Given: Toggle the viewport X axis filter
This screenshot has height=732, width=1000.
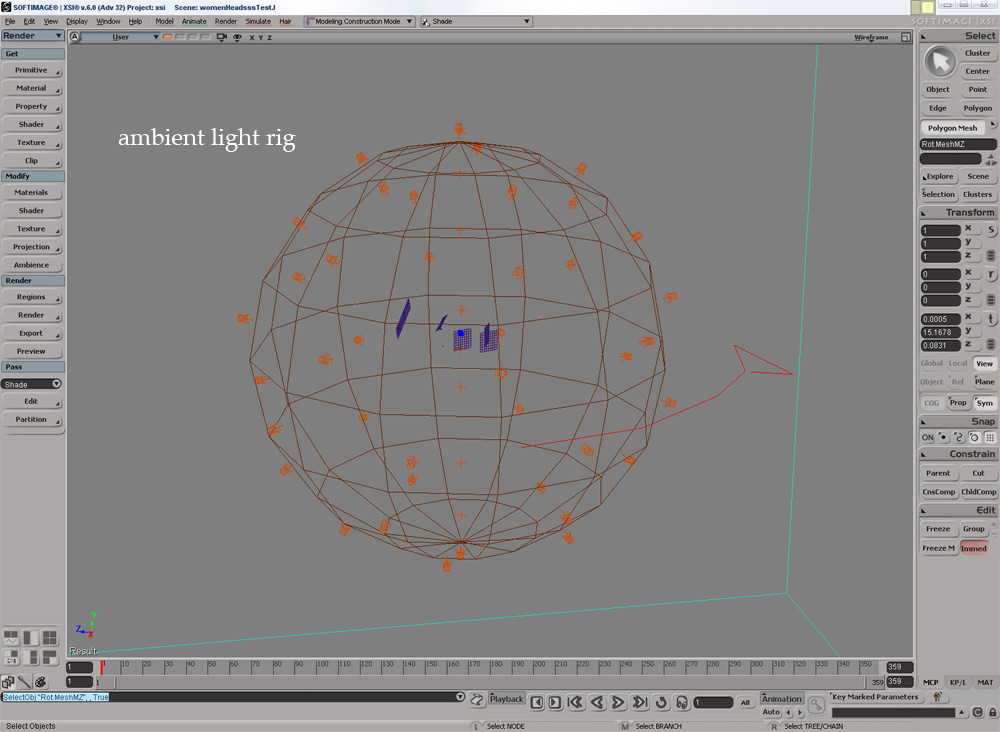Looking at the screenshot, I should point(252,38).
